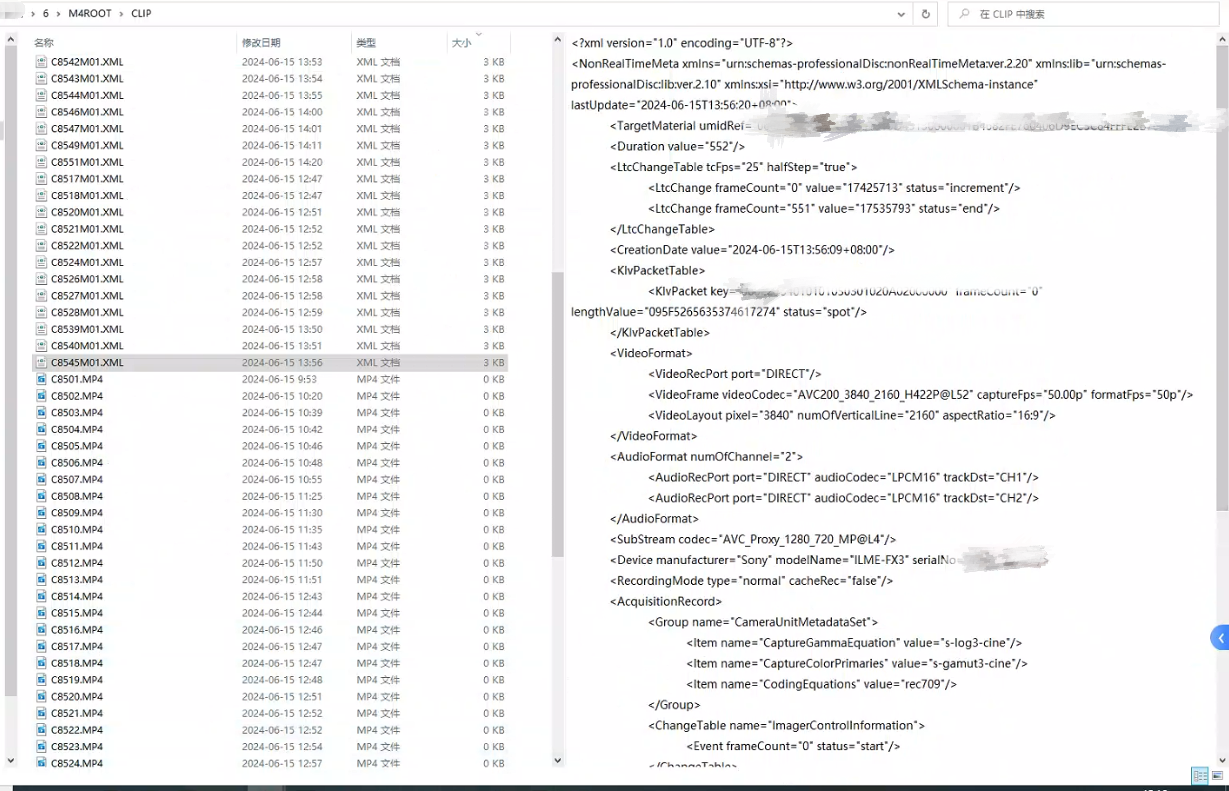Click the file icon next to C8527M01.XML
Viewport: 1229px width, 791px height.
(x=42, y=296)
